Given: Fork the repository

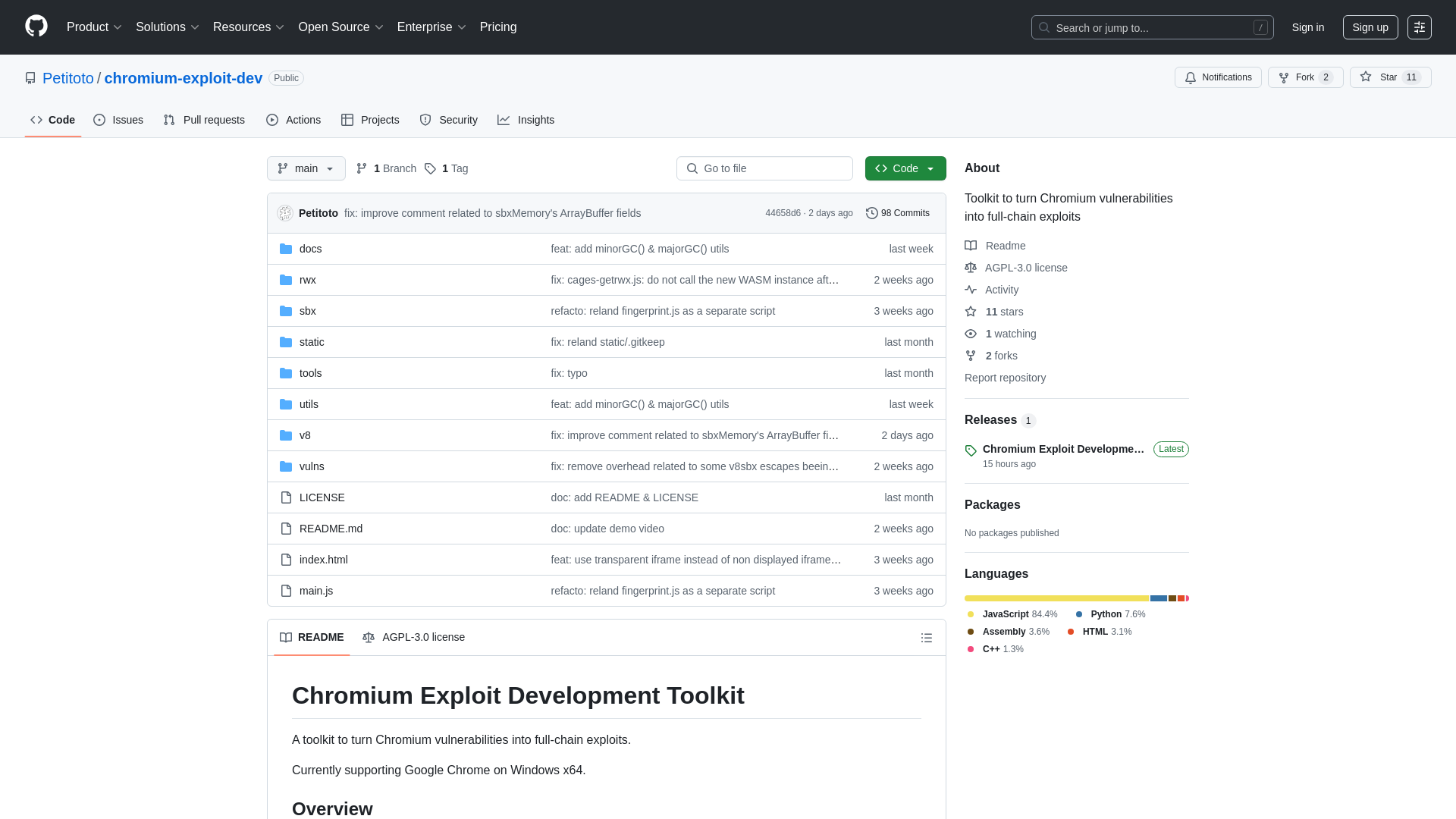Looking at the screenshot, I should click(1305, 77).
